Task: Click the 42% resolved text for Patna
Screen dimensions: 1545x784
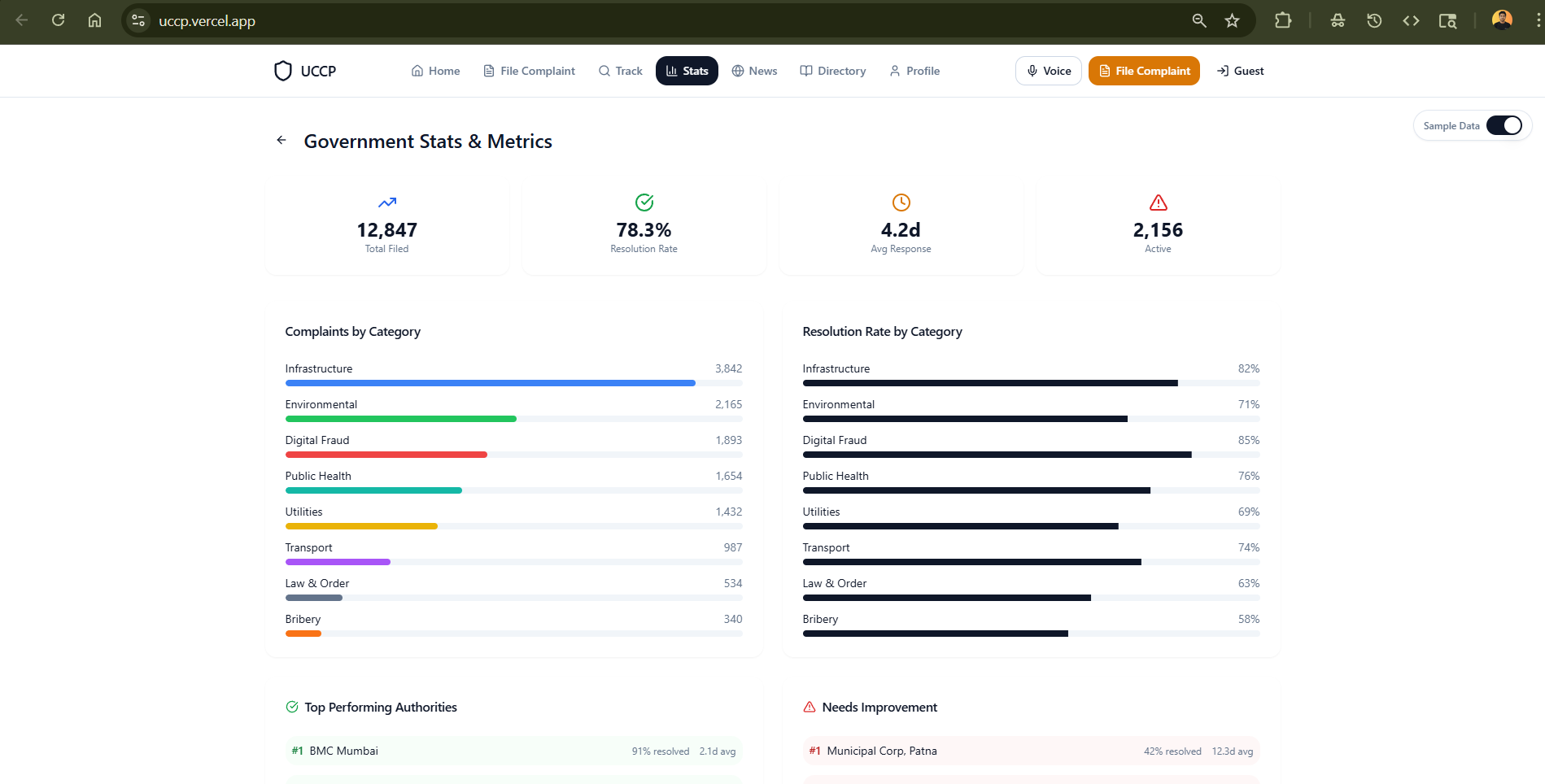Action: pyautogui.click(x=1172, y=751)
